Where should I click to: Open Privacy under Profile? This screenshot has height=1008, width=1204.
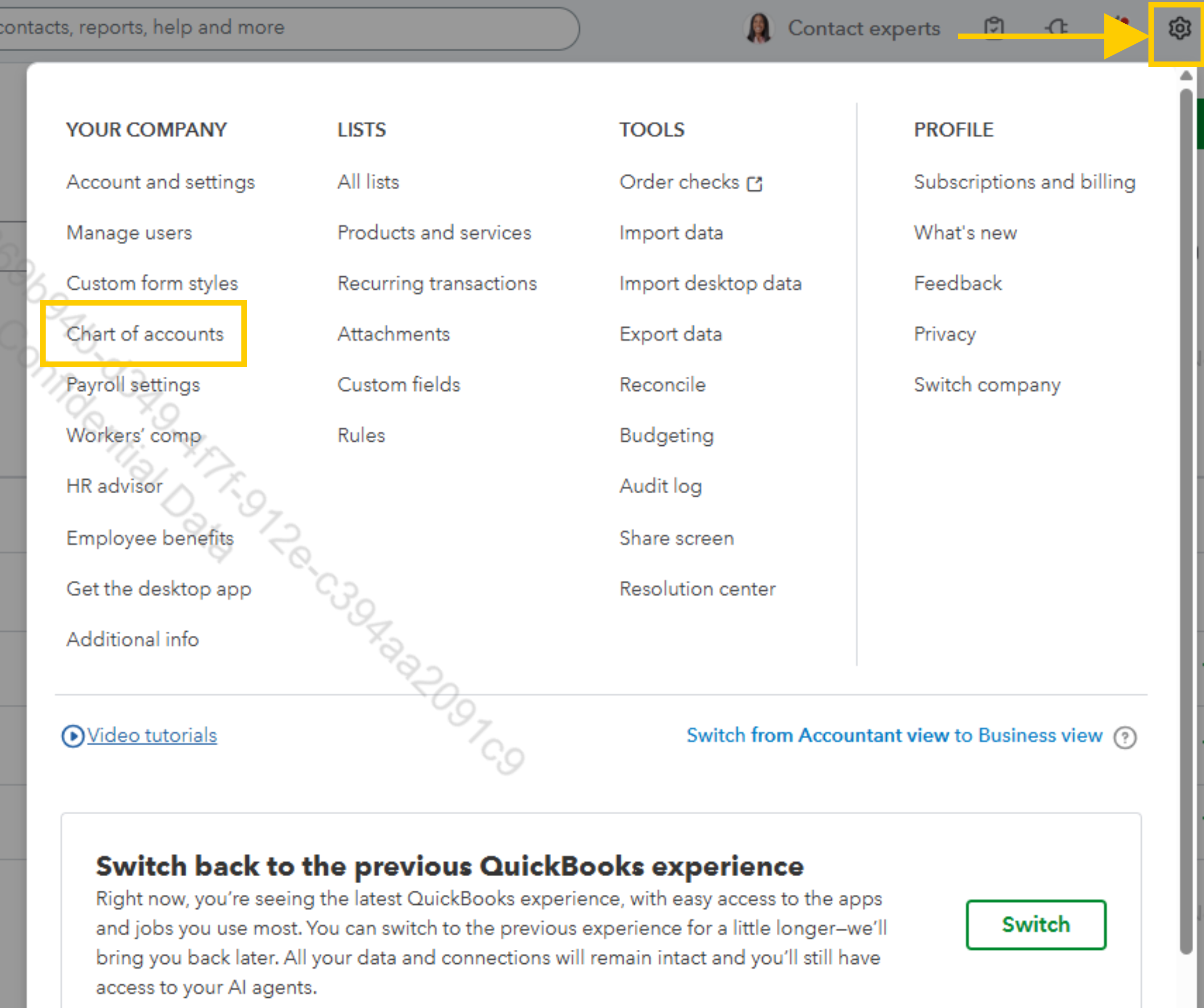[x=945, y=334]
